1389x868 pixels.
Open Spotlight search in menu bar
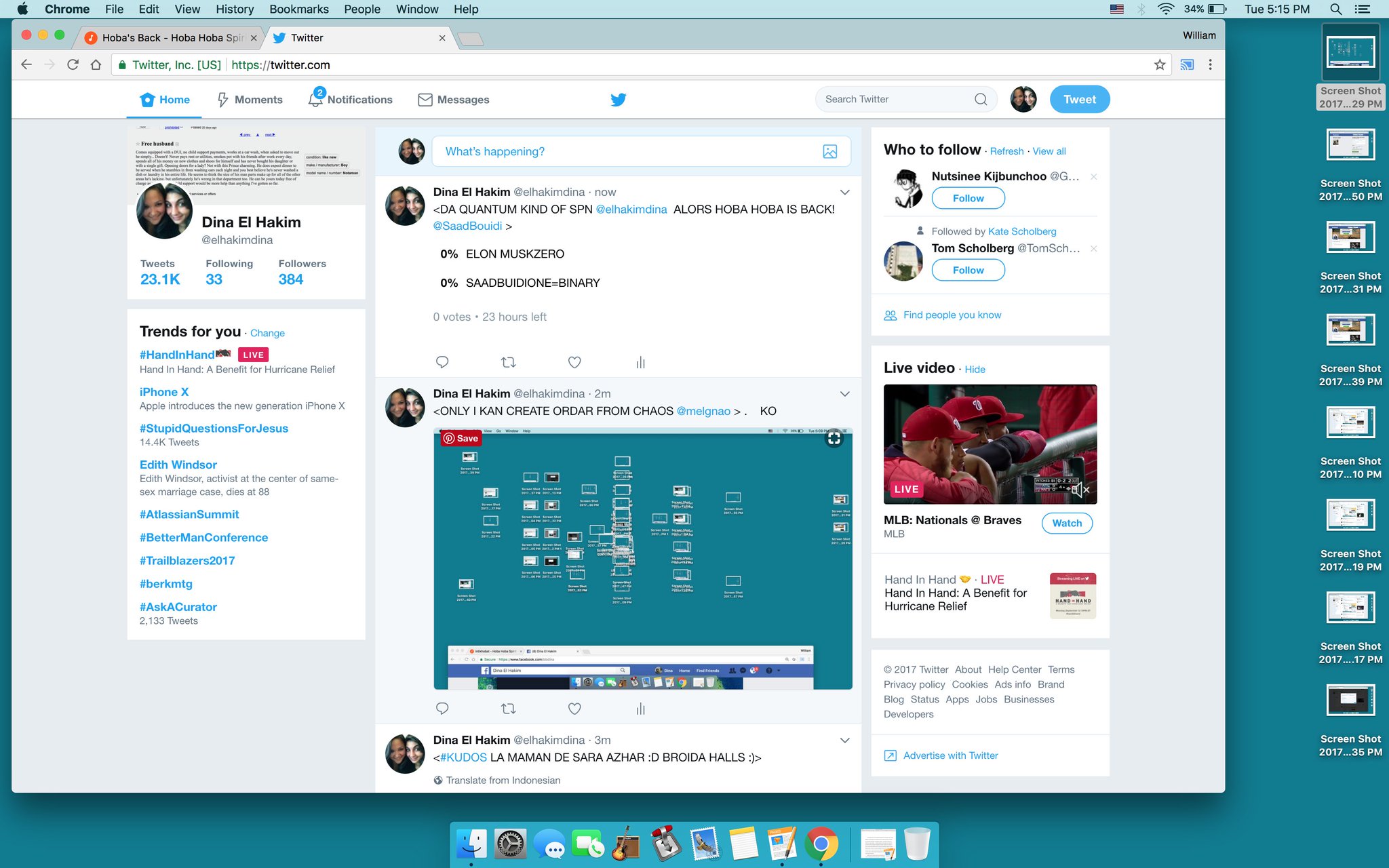point(1335,9)
